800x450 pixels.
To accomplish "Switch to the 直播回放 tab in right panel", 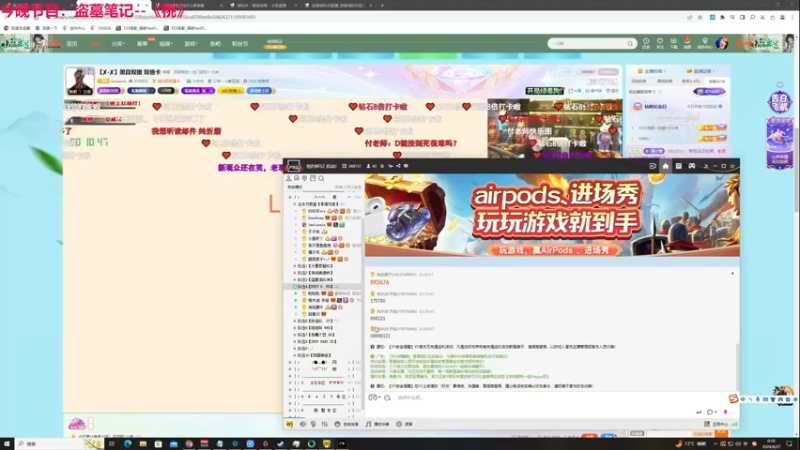I will coord(702,71).
